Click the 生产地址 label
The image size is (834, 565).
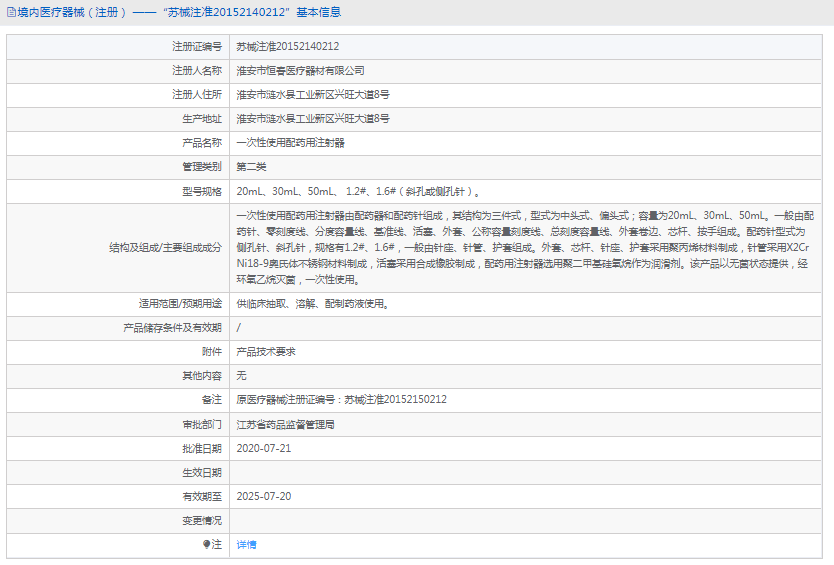(x=202, y=118)
